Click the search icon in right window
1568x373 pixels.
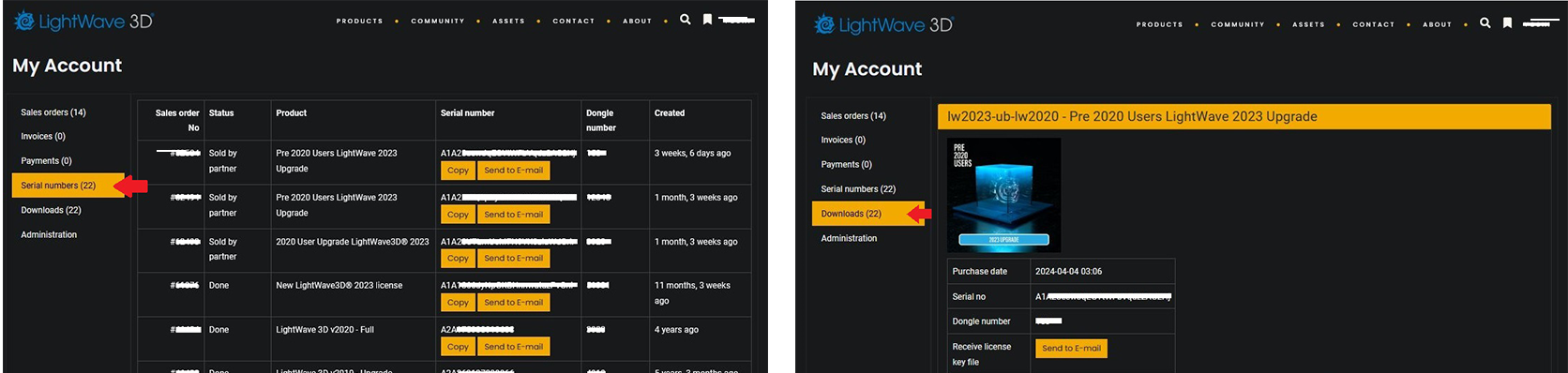click(x=1485, y=22)
